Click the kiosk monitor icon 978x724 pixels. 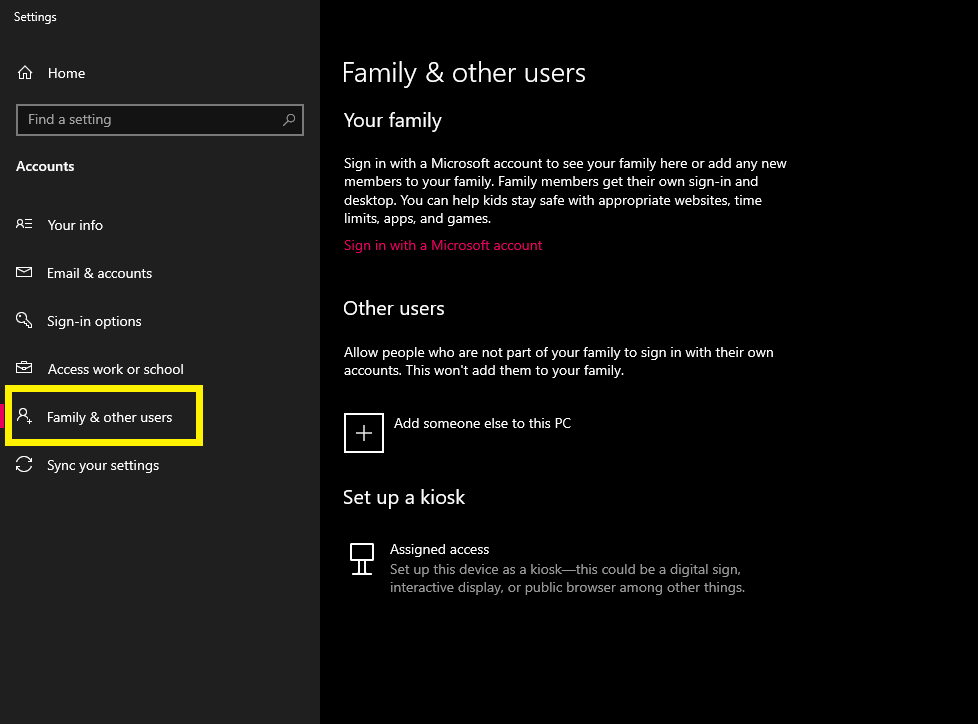click(362, 559)
